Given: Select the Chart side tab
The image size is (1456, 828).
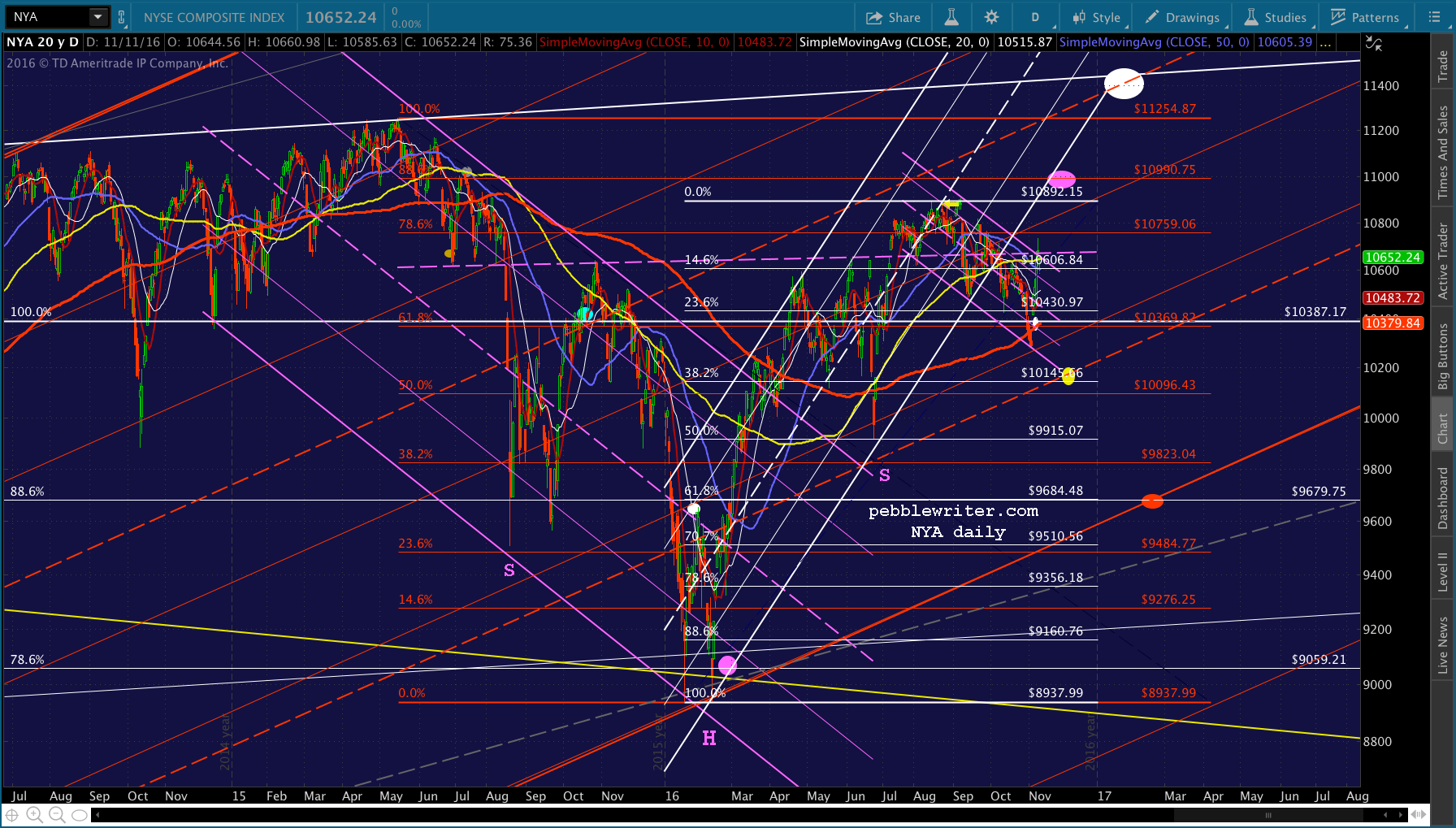Looking at the screenshot, I should pos(1443,428).
